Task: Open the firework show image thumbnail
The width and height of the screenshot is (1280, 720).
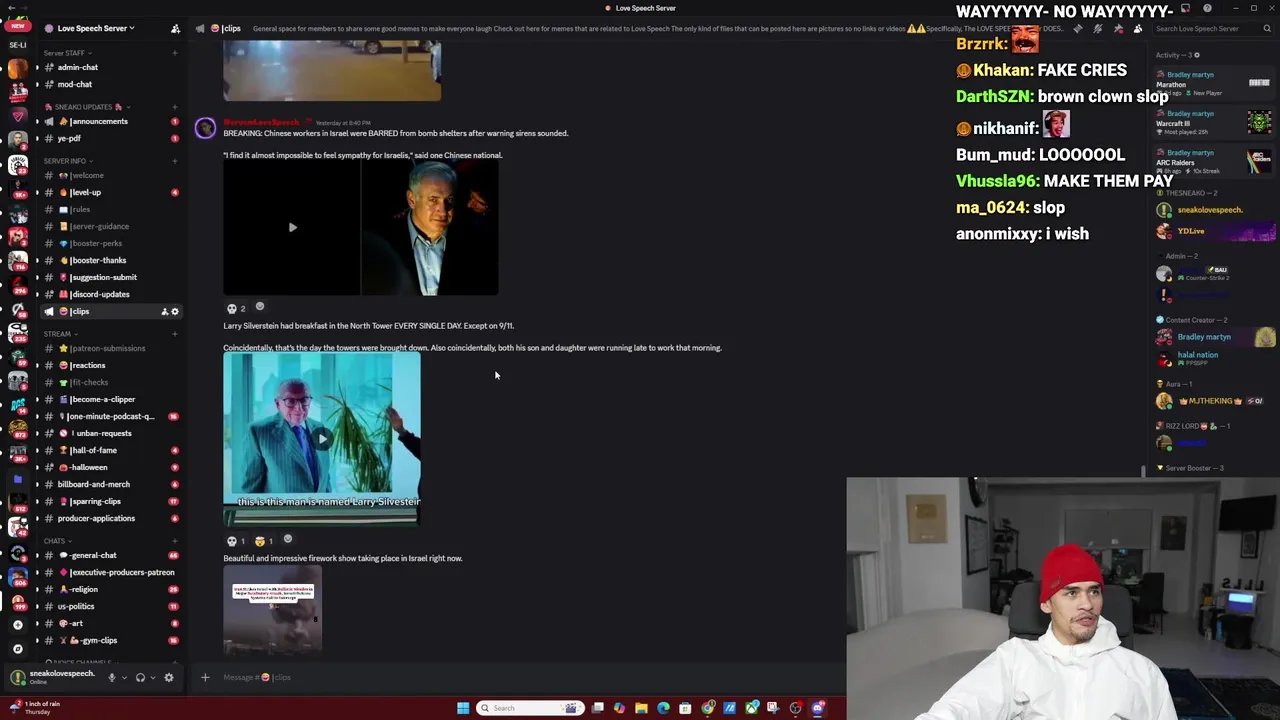Action: point(272,609)
